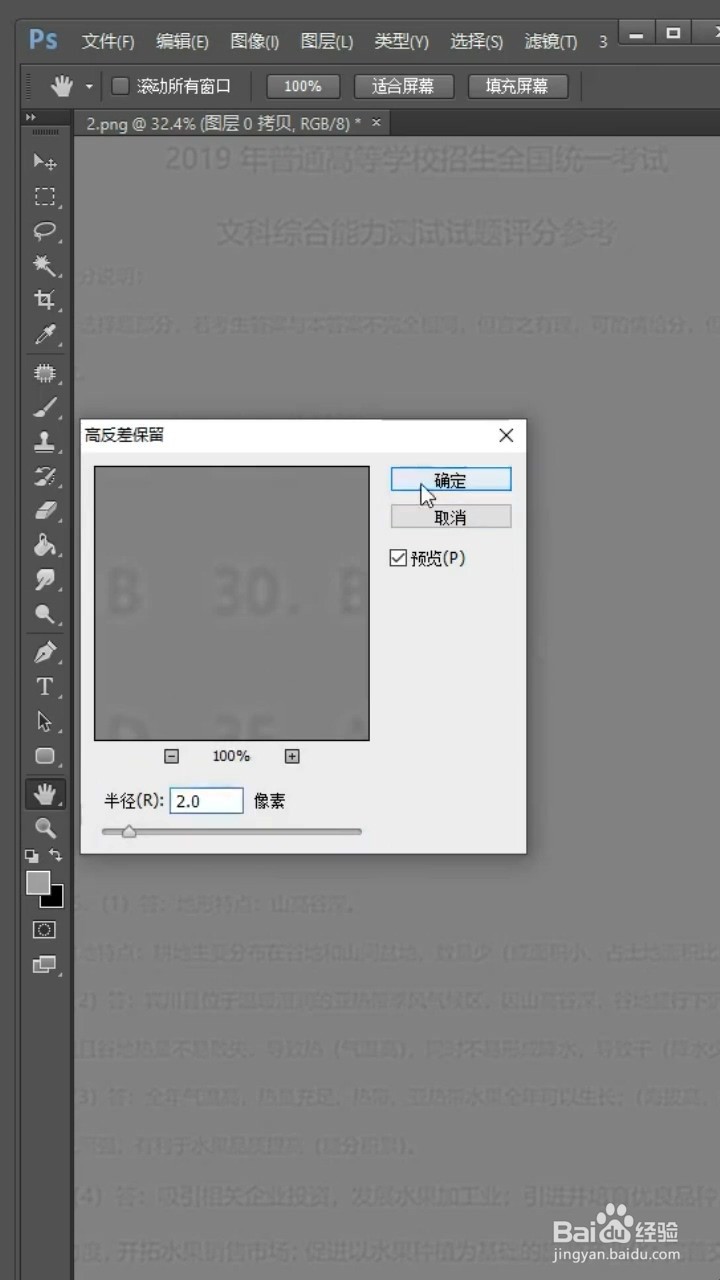Image resolution: width=720 pixels, height=1280 pixels.
Task: Click the High Pass preview thumbnail
Action: coord(232,603)
